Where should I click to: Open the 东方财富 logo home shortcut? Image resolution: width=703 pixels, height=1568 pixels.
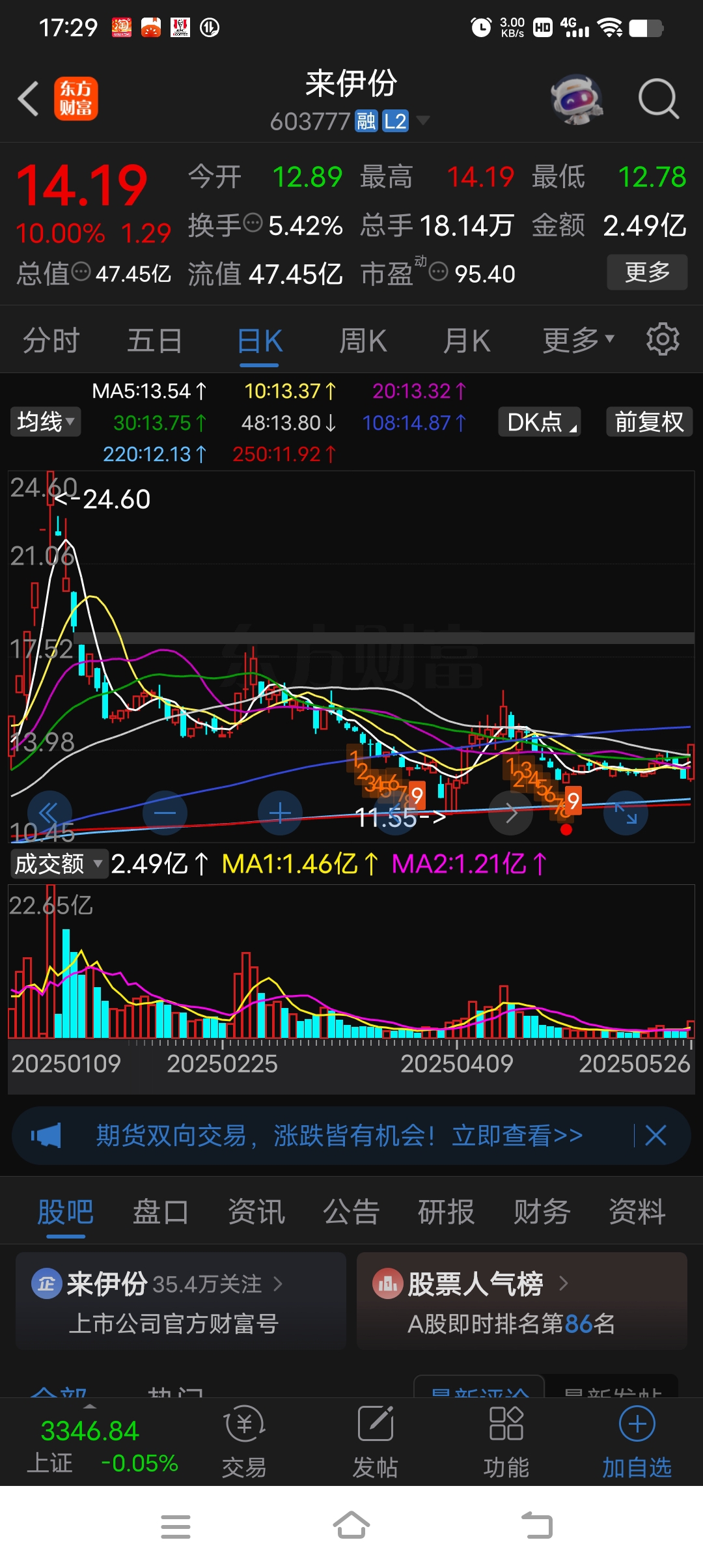pos(76,99)
